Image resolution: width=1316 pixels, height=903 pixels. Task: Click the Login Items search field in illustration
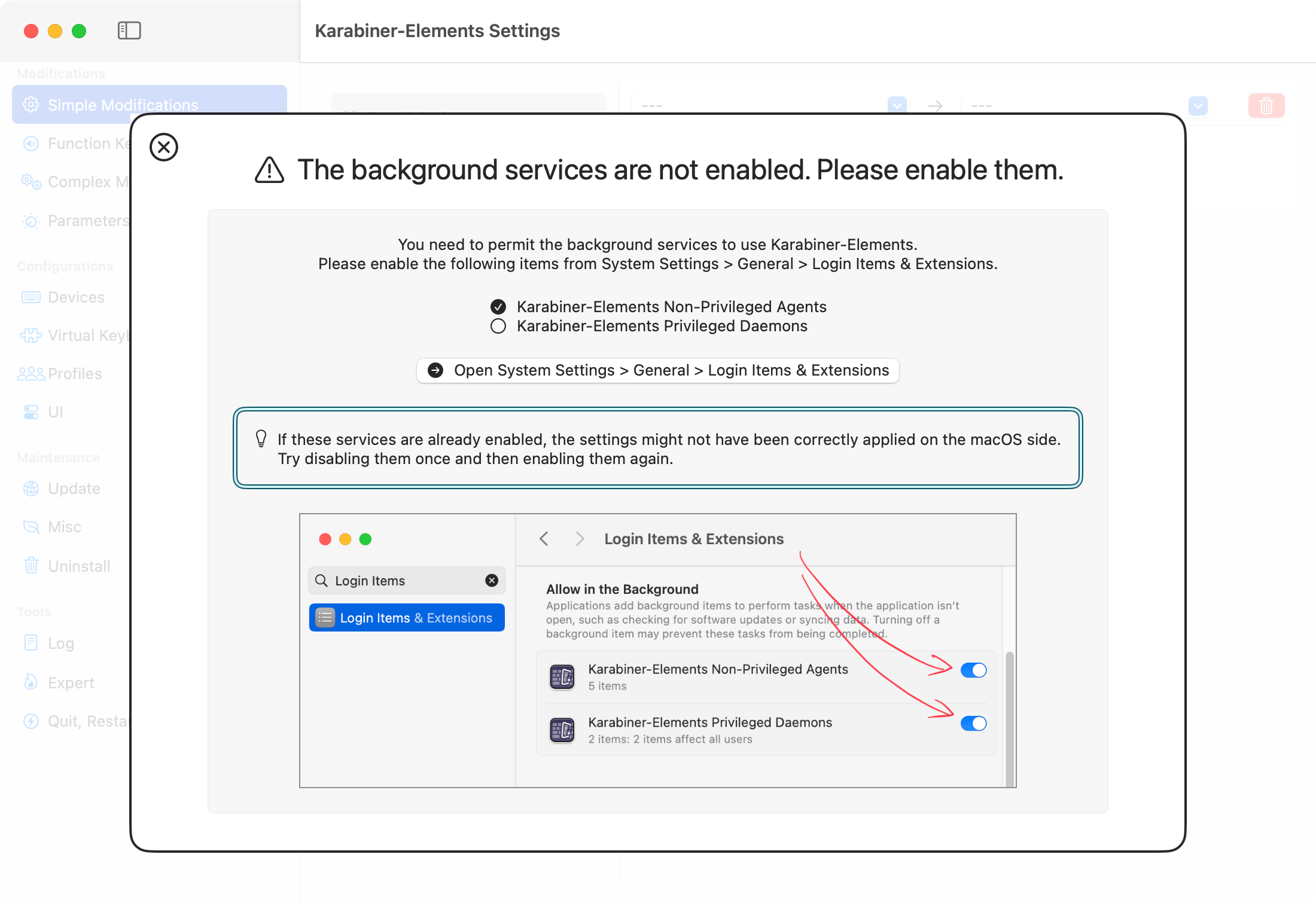[407, 581]
